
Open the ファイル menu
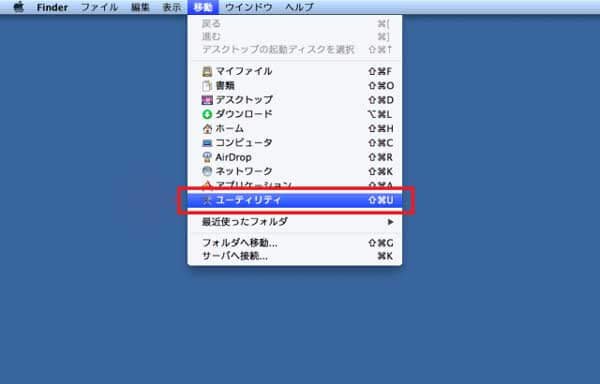(x=99, y=7)
